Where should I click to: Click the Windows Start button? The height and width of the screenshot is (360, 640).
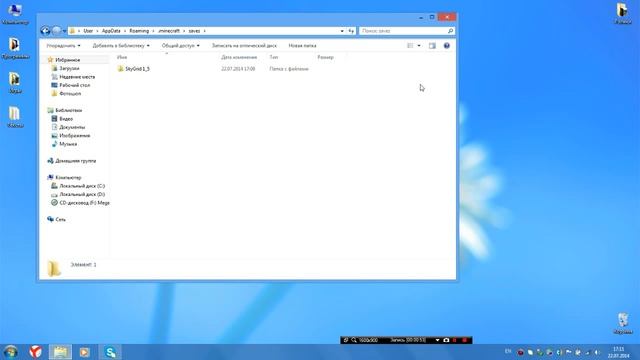(x=11, y=352)
